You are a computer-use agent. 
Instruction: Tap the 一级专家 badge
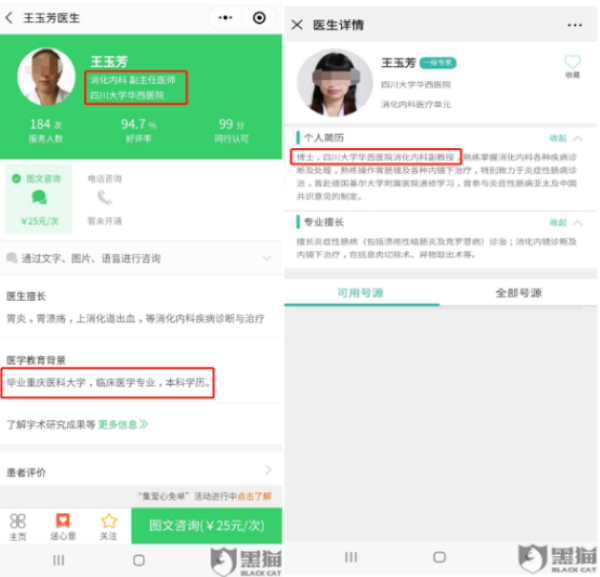(438, 63)
